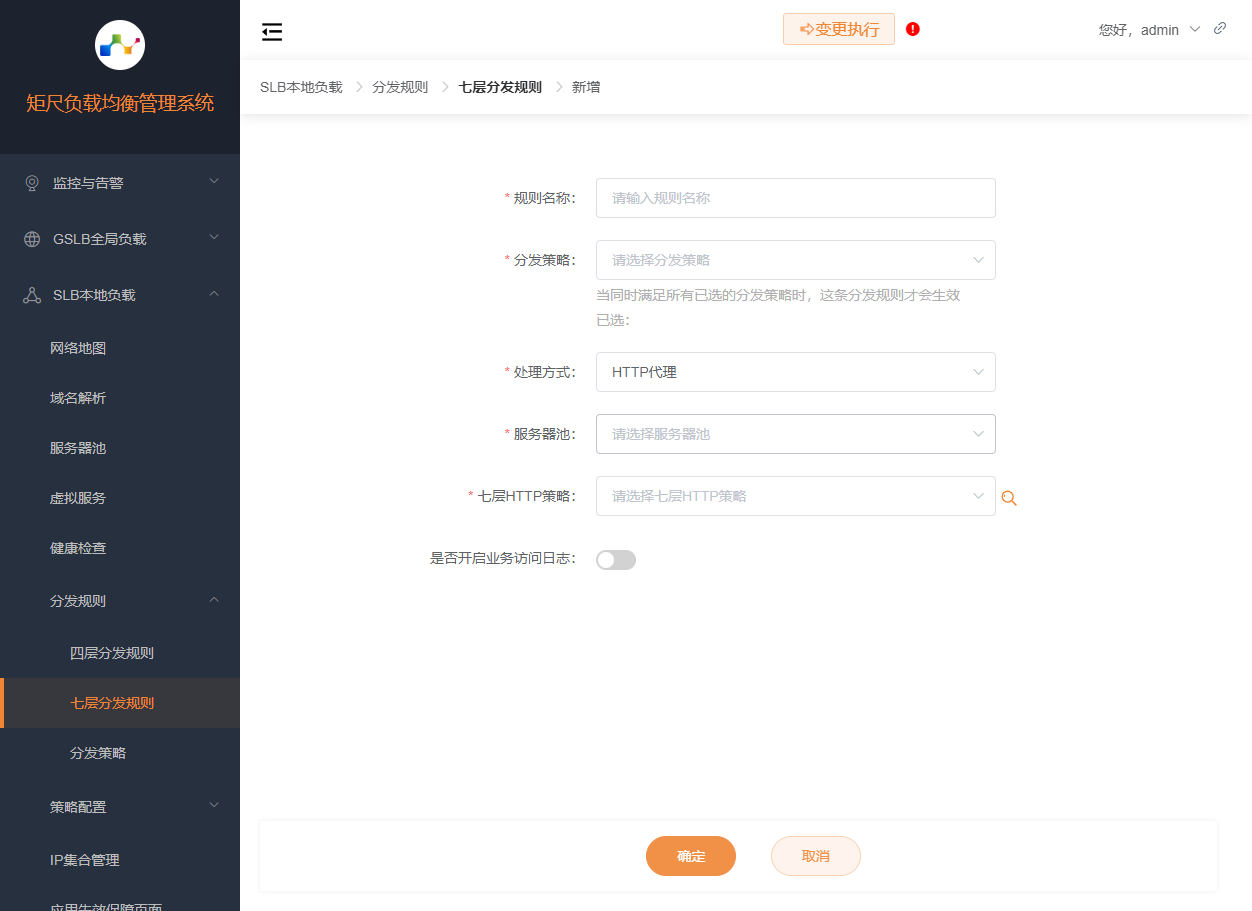Click the 您好，admin greeting text
Screen dimensions: 1252x911
pyautogui.click(x=1139, y=30)
